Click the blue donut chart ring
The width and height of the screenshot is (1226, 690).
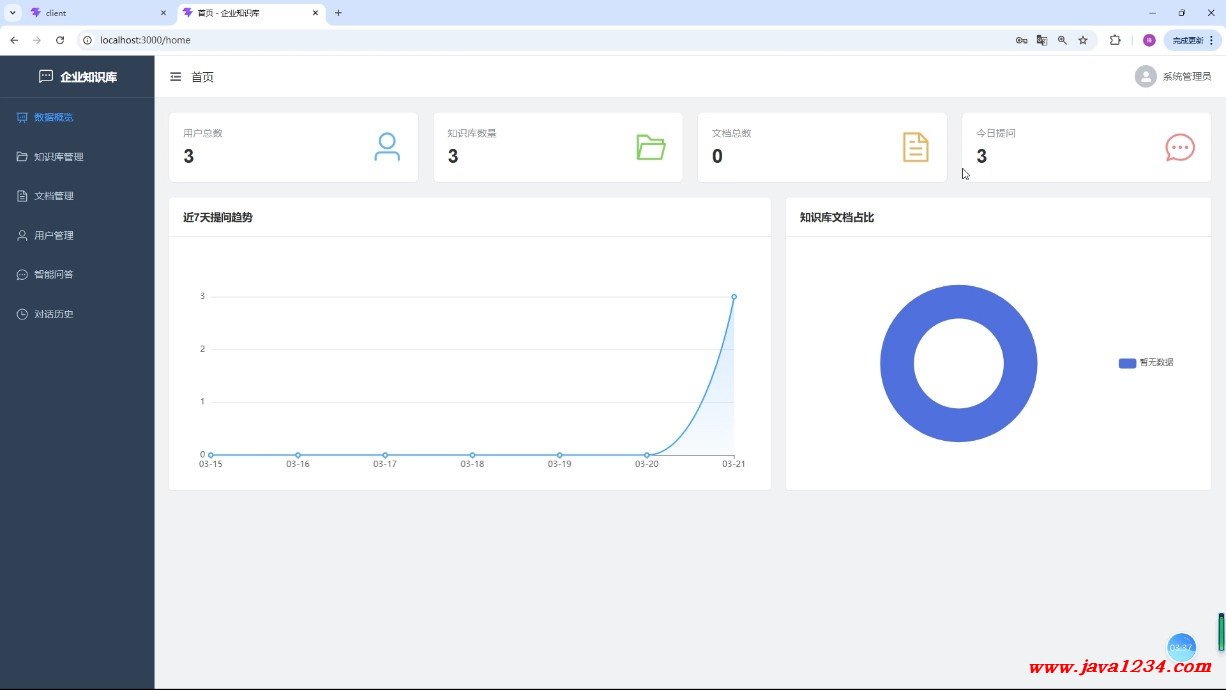click(x=895, y=364)
